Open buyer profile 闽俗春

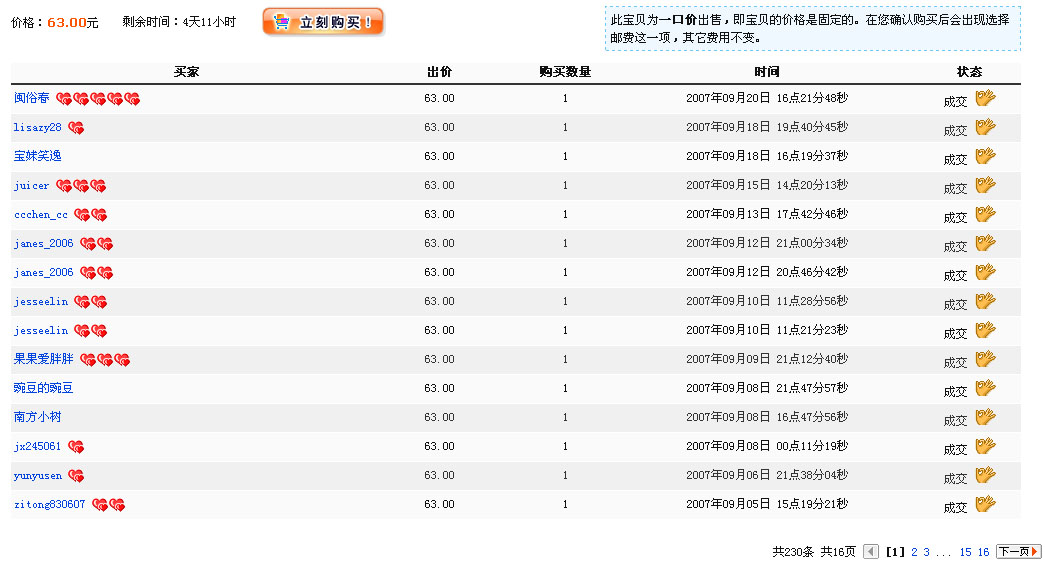click(x=31, y=98)
